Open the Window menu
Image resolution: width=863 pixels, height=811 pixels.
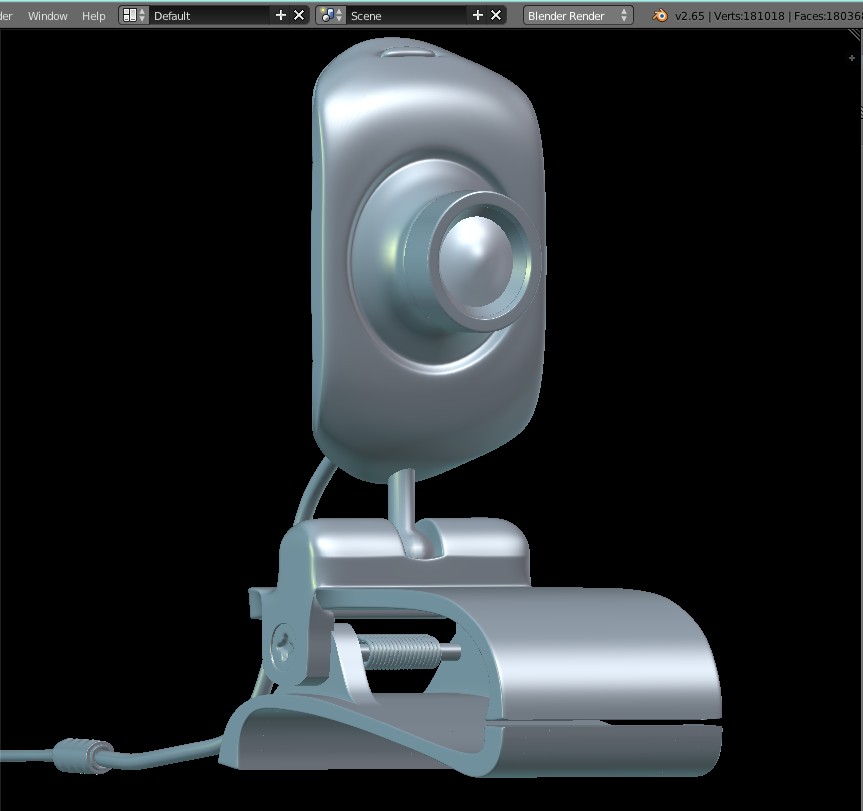point(47,15)
